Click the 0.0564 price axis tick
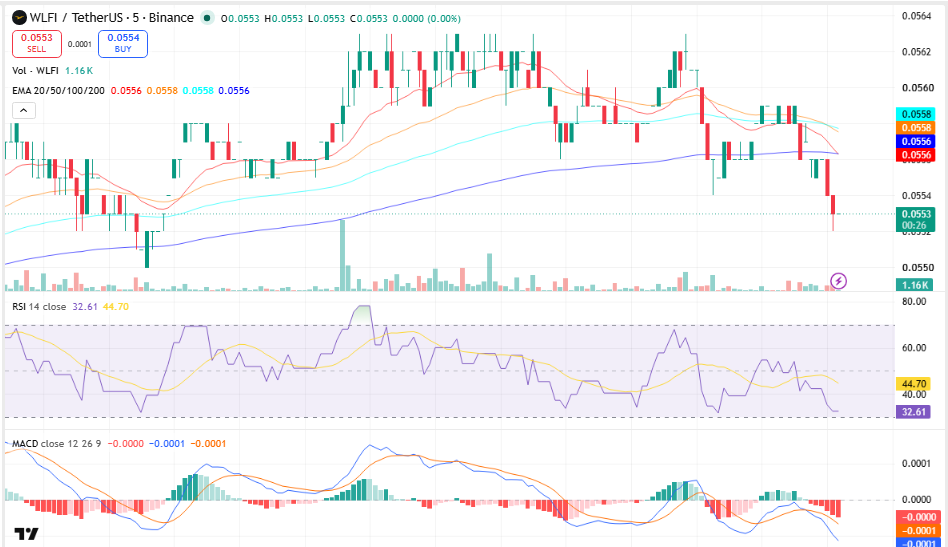 tap(917, 16)
